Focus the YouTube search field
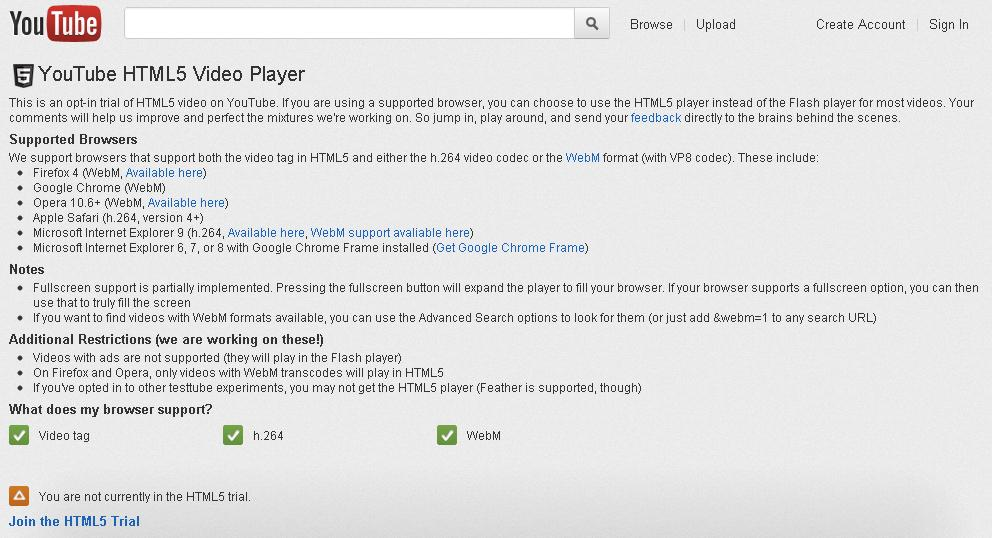 click(x=349, y=23)
